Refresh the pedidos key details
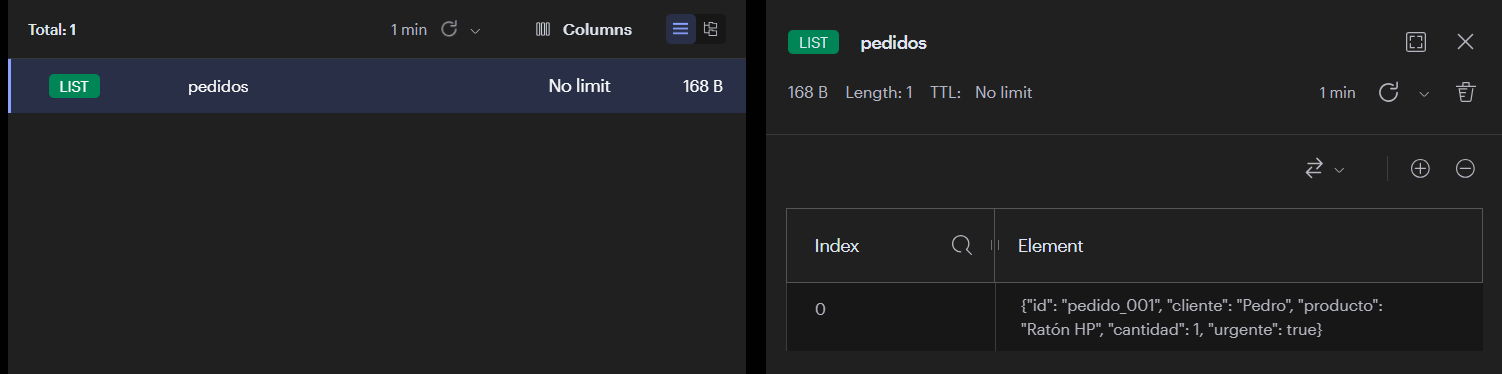1502x374 pixels. (x=1388, y=92)
